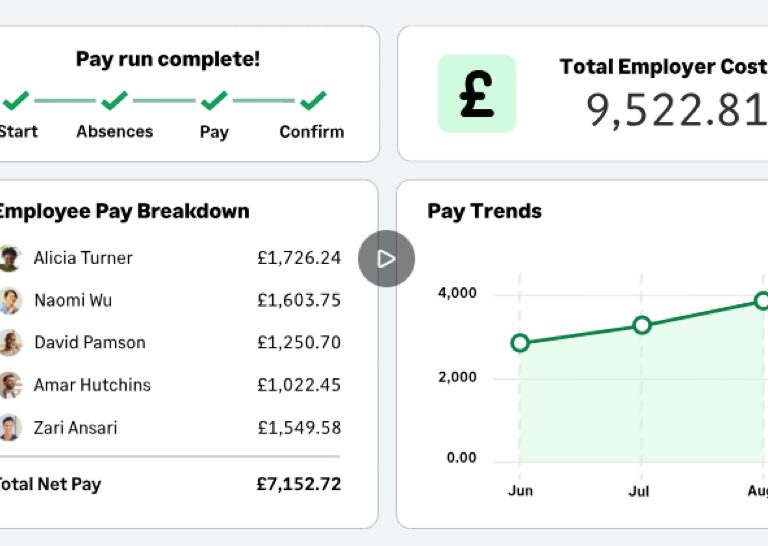Select the Jun data point on chart
The image size is (768, 546).
[520, 343]
